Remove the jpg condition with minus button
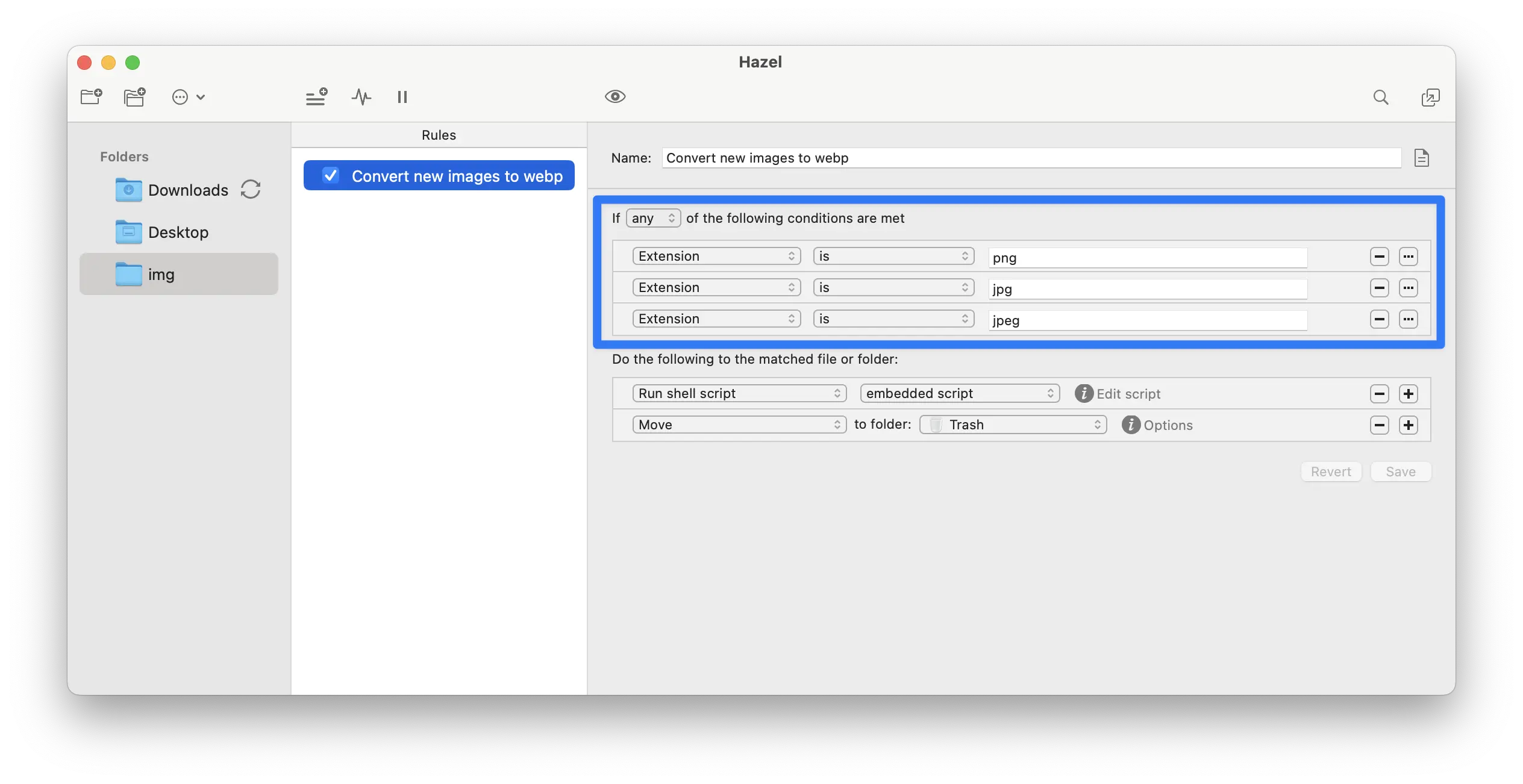This screenshot has height=784, width=1523. pyautogui.click(x=1380, y=288)
